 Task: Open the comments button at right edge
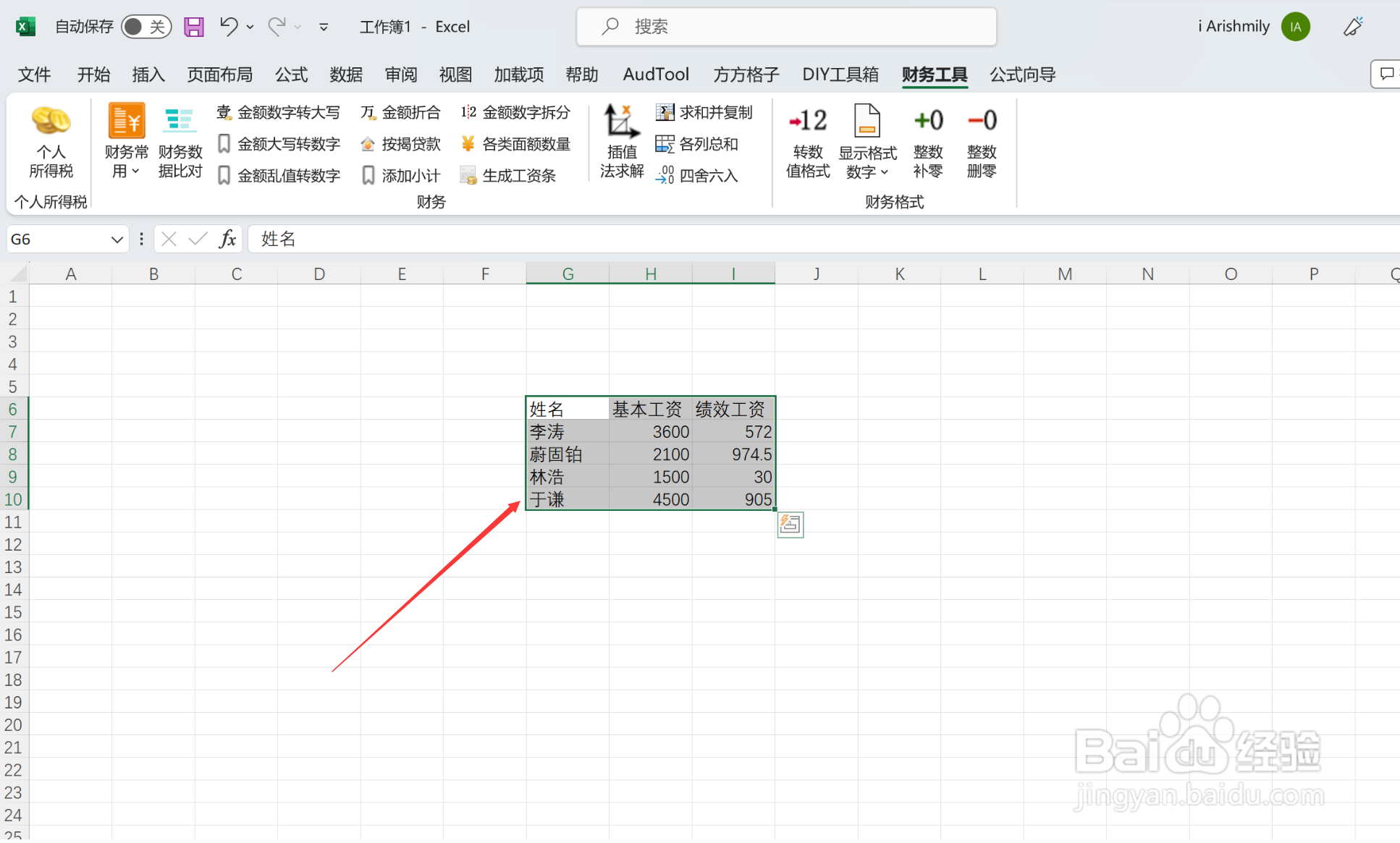[1386, 74]
